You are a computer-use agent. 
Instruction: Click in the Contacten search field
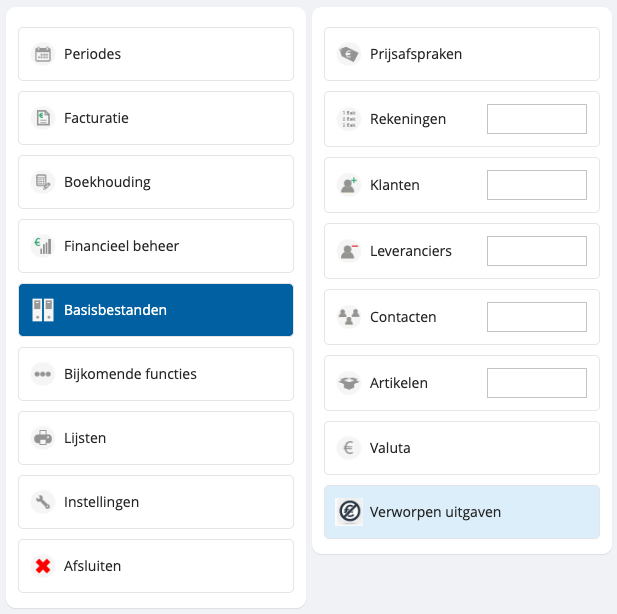click(536, 317)
